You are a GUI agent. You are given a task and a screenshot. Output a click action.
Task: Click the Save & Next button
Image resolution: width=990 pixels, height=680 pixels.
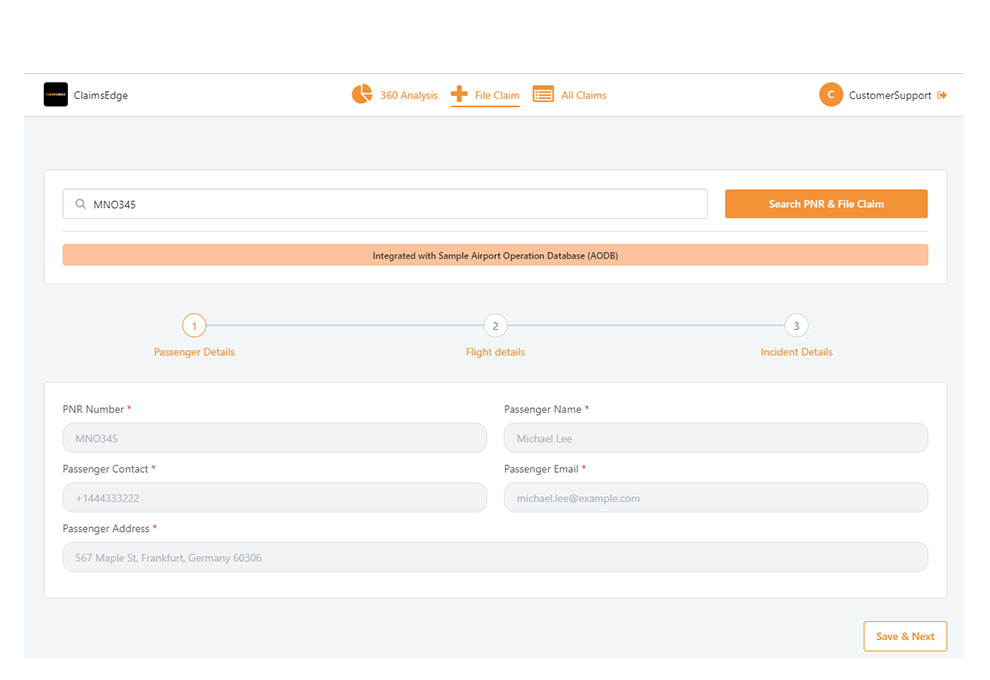tap(904, 636)
